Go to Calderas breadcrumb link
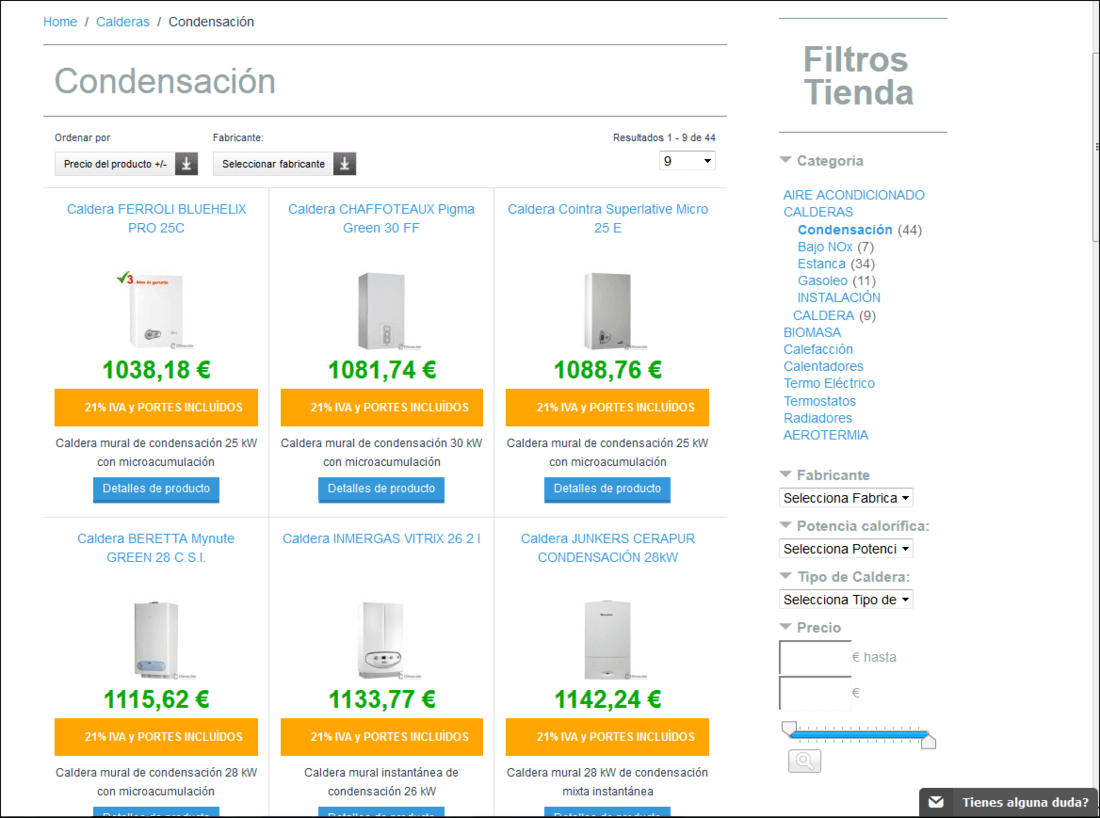 pyautogui.click(x=123, y=22)
